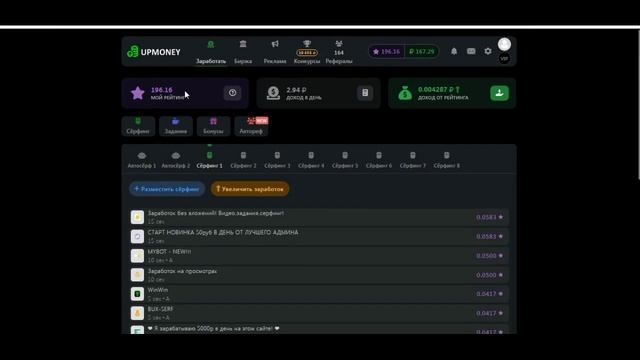Viewport: 640px width, 360px height.
Task: Open the calculator icon in доход в день card
Action: point(365,93)
